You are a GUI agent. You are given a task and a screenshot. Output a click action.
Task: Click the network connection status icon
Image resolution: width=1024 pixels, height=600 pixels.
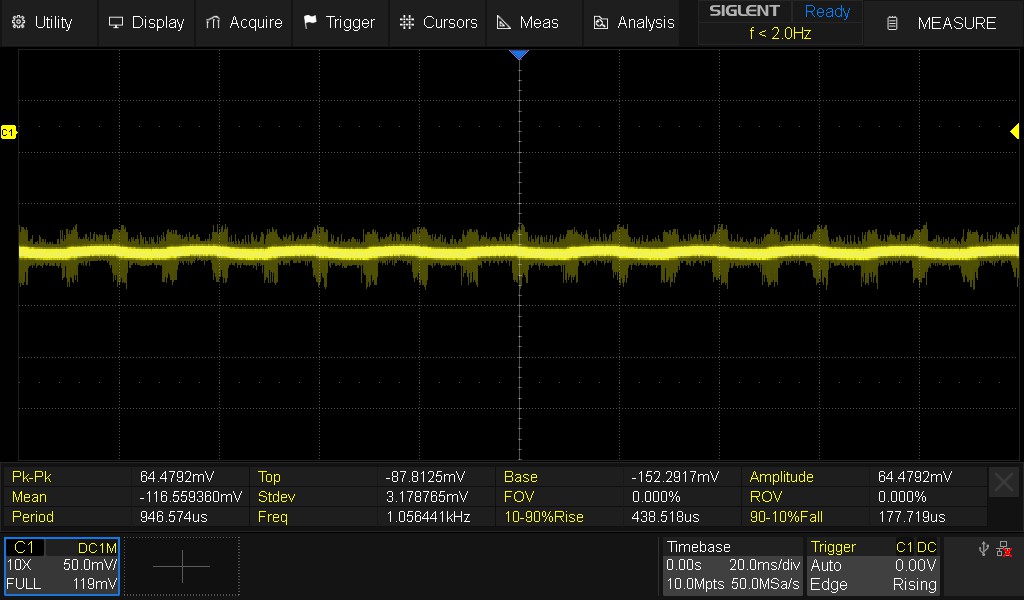point(1004,548)
